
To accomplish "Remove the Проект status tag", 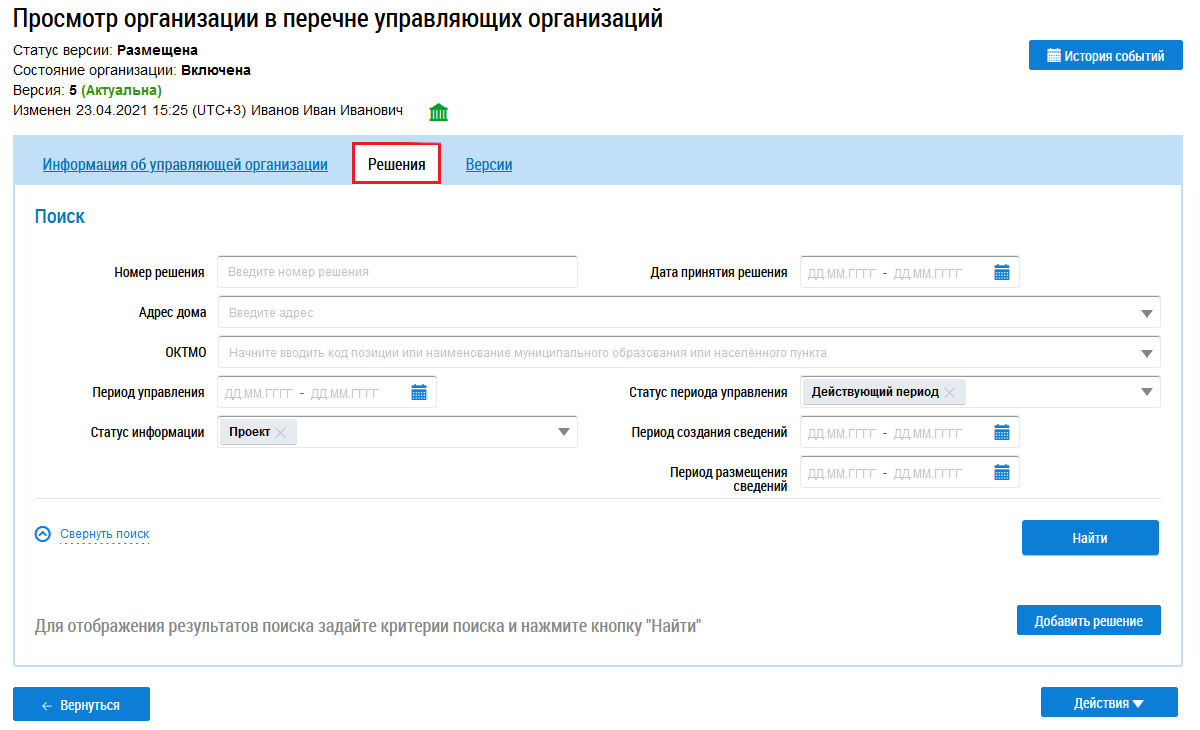I will click(x=281, y=432).
